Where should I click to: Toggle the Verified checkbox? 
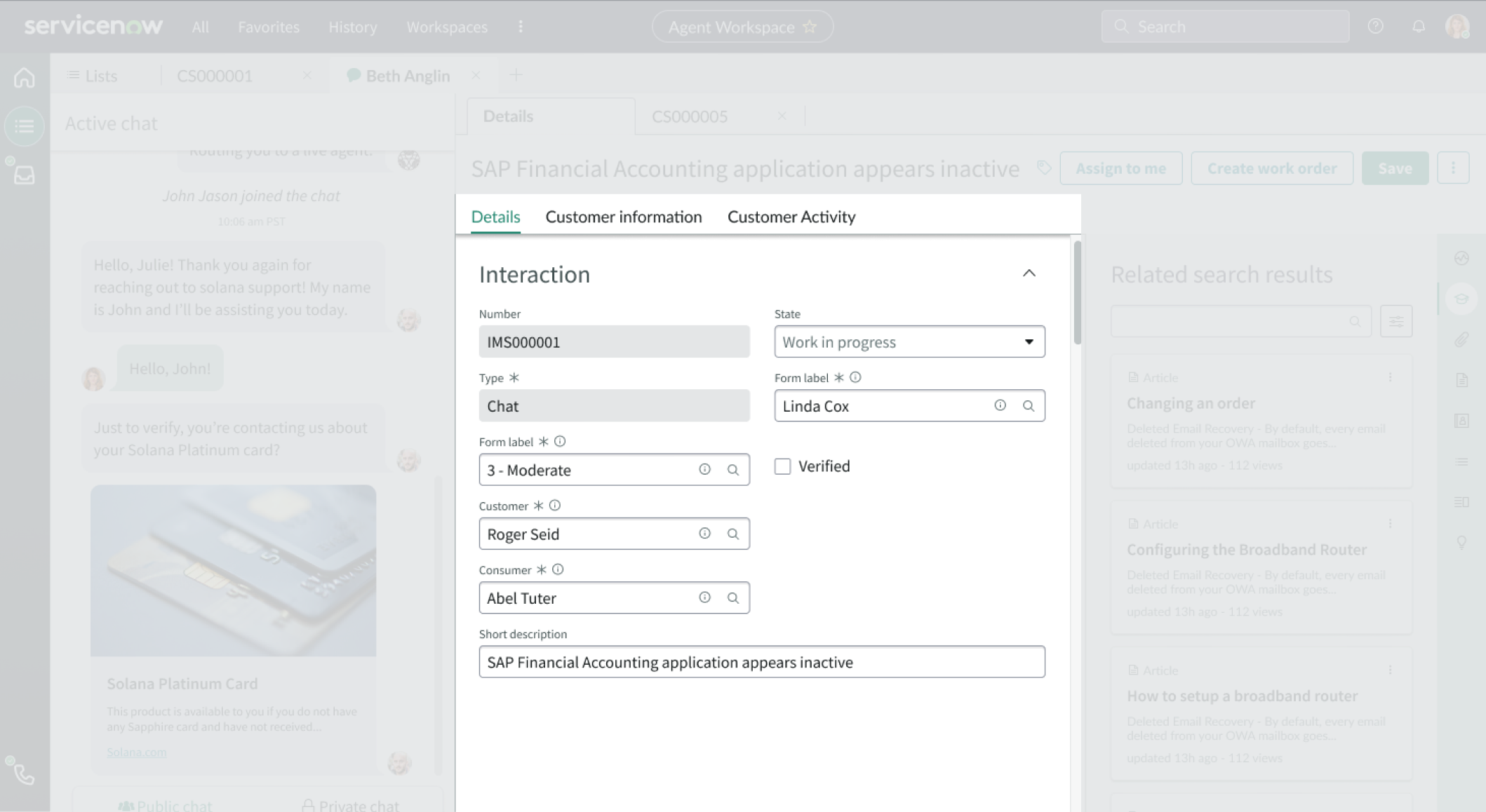(x=782, y=466)
